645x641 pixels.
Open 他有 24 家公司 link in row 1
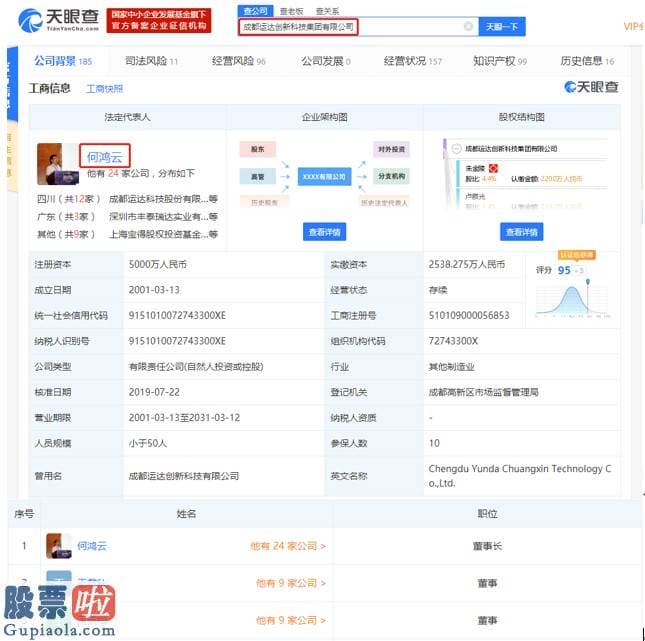[x=288, y=546]
